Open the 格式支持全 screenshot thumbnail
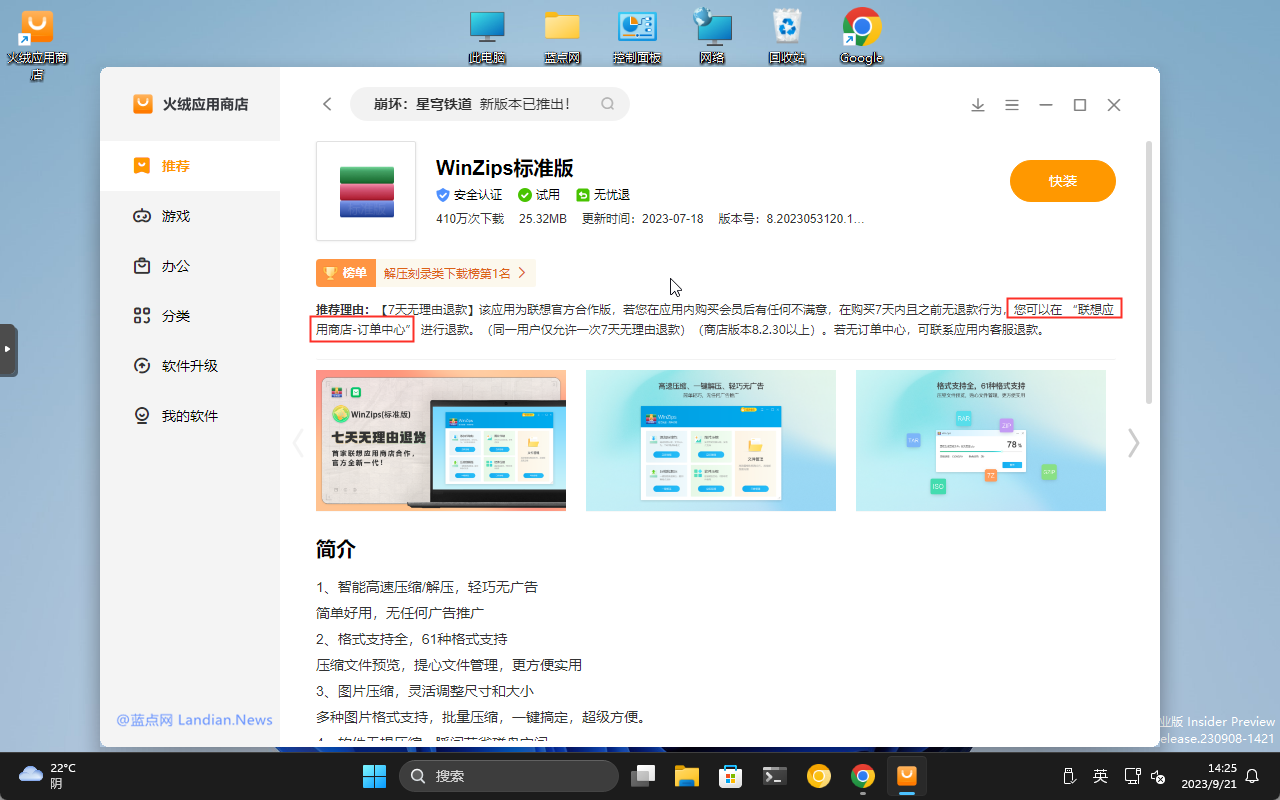Image resolution: width=1280 pixels, height=800 pixels. point(981,440)
